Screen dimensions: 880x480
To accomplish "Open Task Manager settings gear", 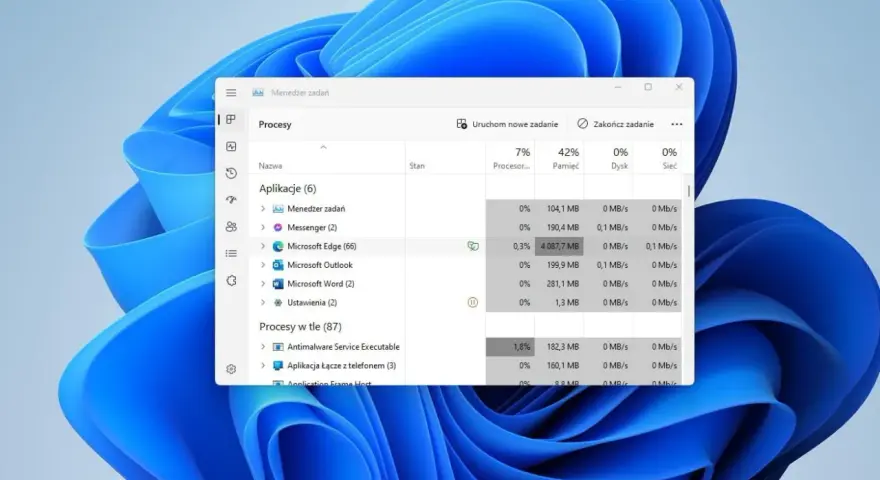I will tap(231, 369).
